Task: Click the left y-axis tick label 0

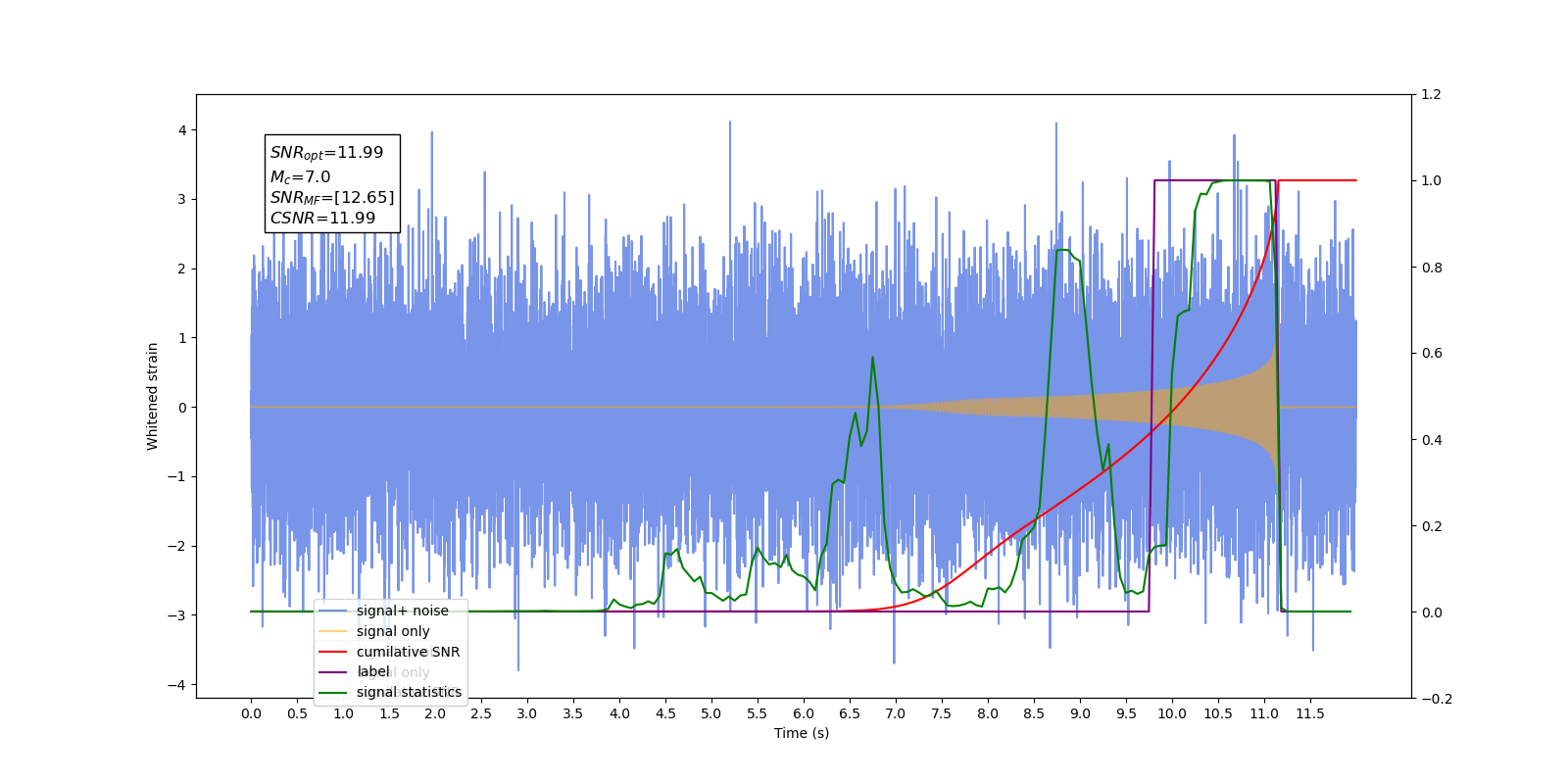Action: 181,408
